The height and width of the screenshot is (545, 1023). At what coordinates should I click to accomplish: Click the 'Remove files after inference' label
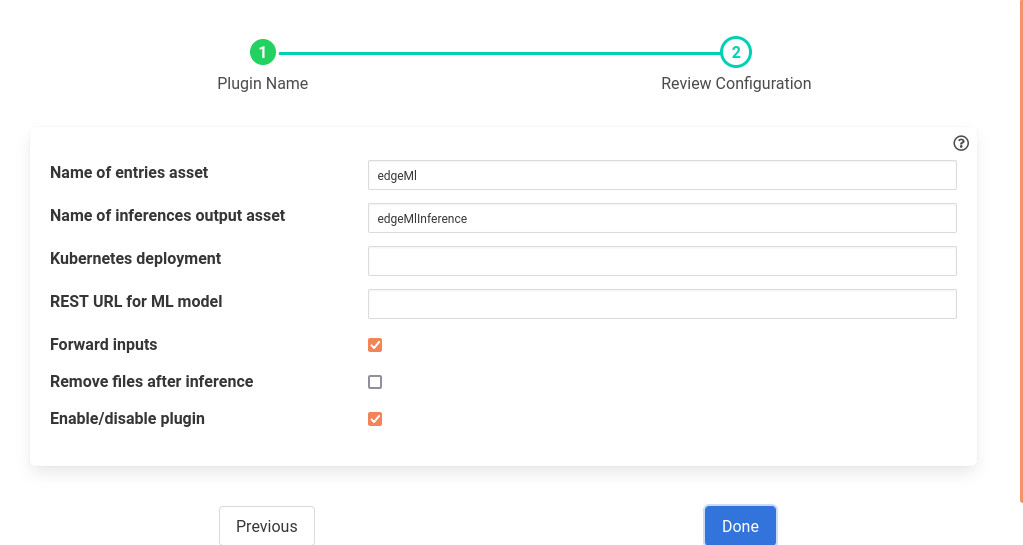click(151, 381)
